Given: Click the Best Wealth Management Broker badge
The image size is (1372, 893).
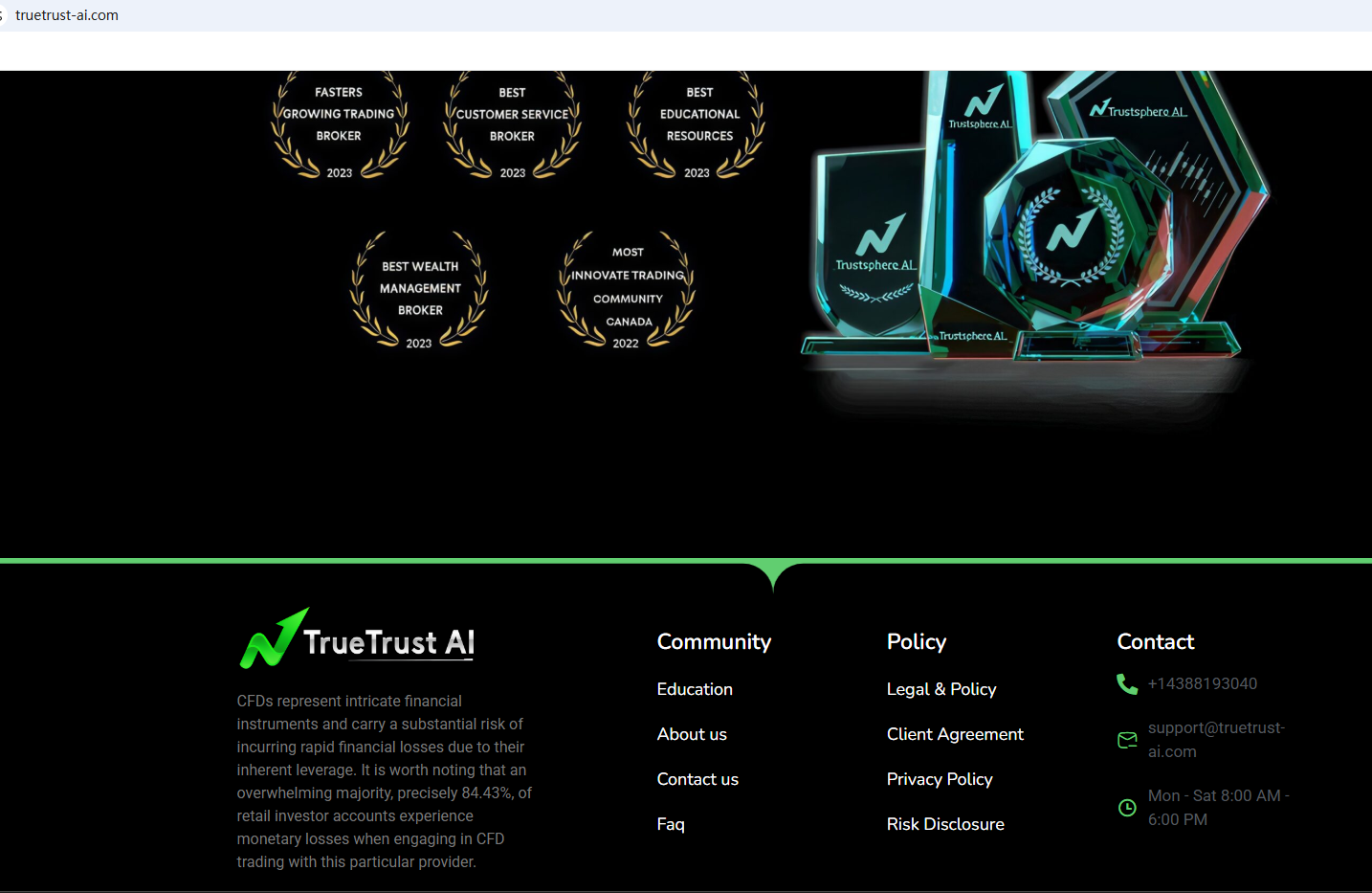Looking at the screenshot, I should click(420, 289).
